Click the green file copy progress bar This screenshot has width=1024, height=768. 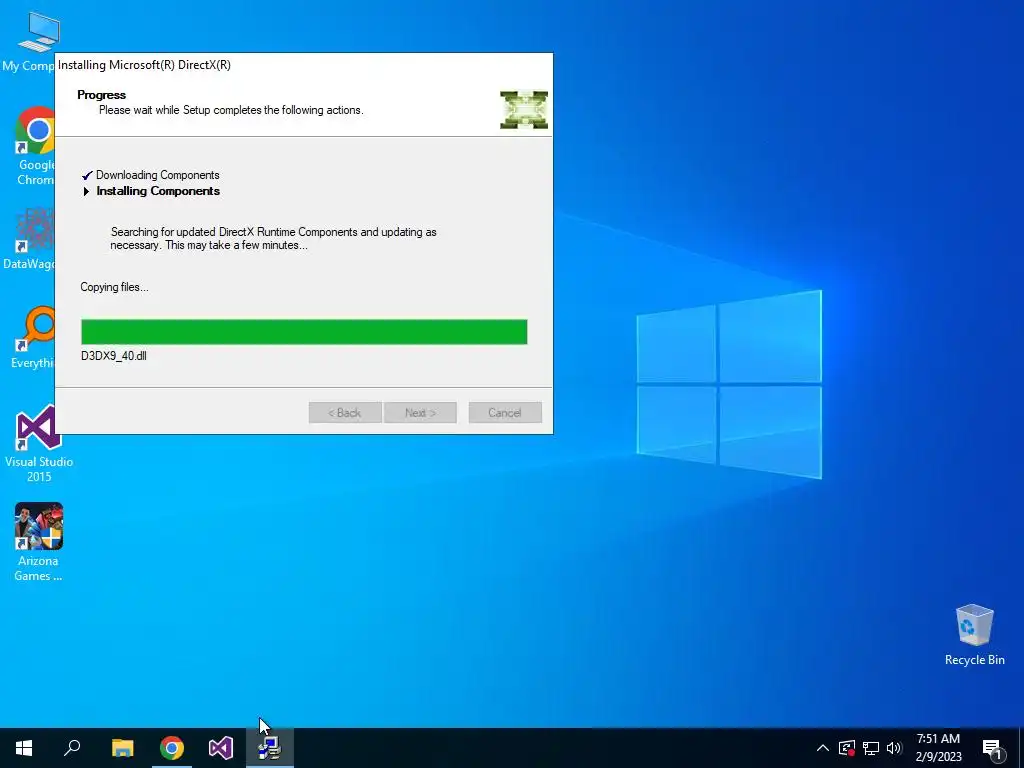click(304, 332)
